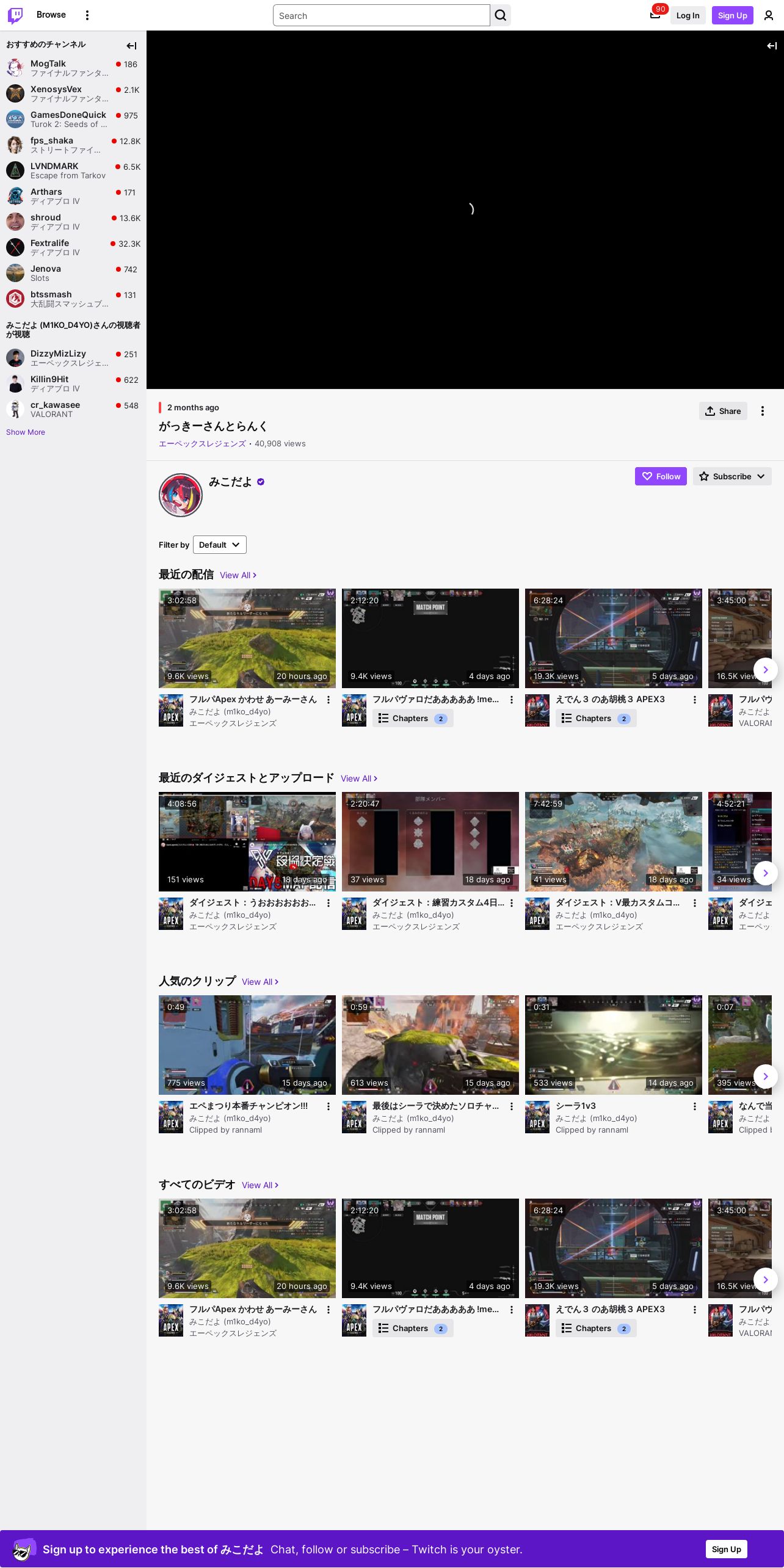The height and width of the screenshot is (1568, 784).
Task: Open the user account icon
Action: 769,15
